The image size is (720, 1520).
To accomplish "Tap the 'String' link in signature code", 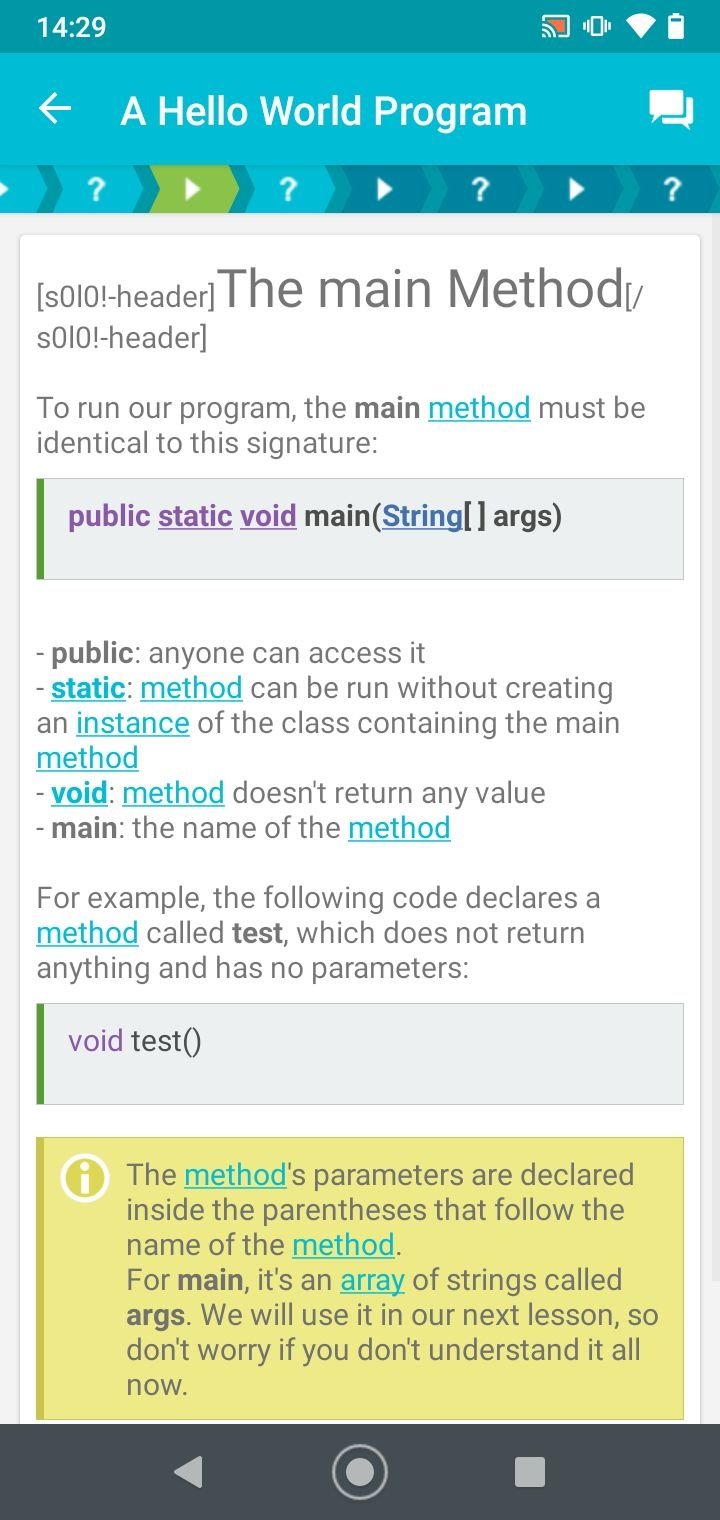I will [x=422, y=516].
